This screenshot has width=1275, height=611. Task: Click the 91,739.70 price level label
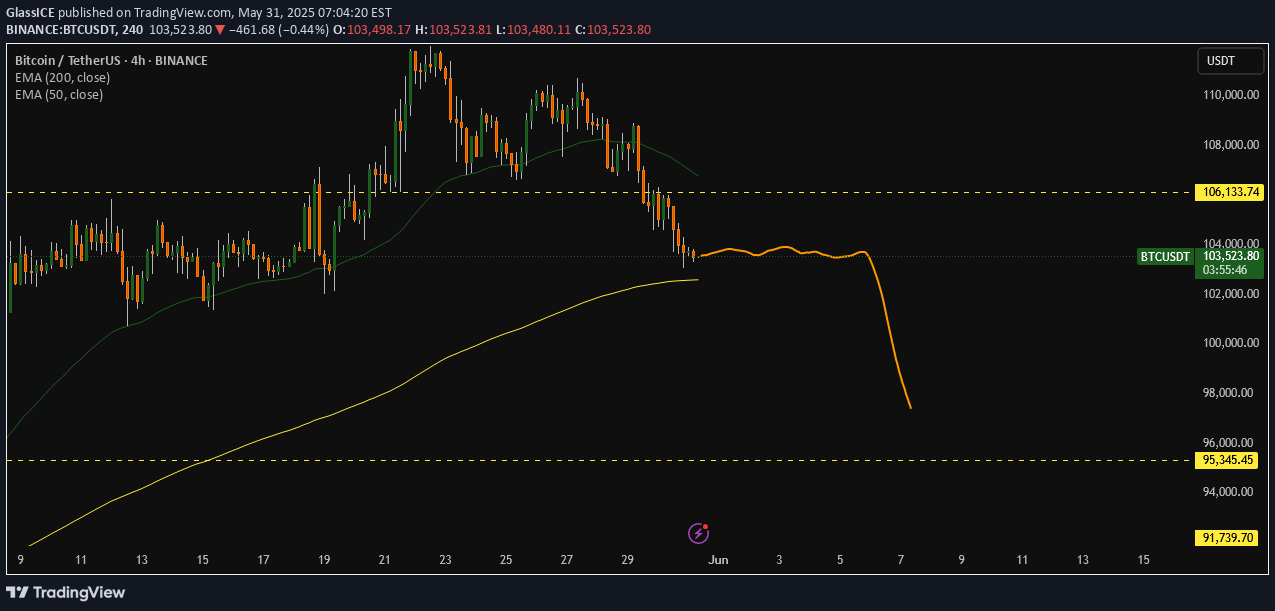(x=1230, y=537)
